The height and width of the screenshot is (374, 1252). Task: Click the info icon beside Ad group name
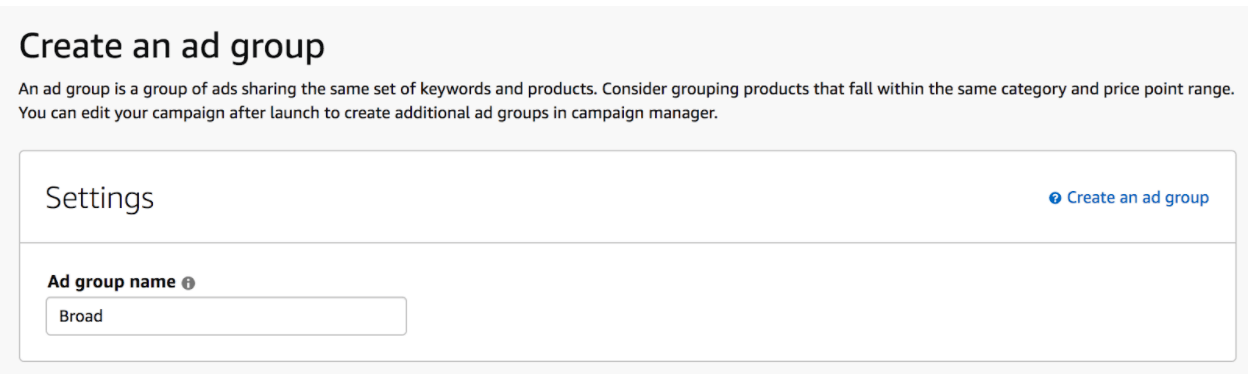[x=189, y=283]
